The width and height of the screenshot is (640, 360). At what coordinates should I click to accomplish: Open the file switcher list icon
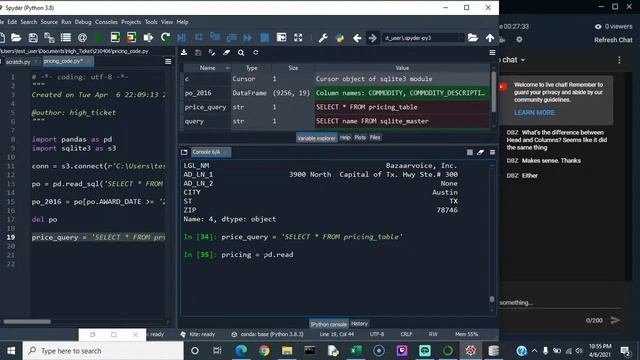pos(66,38)
